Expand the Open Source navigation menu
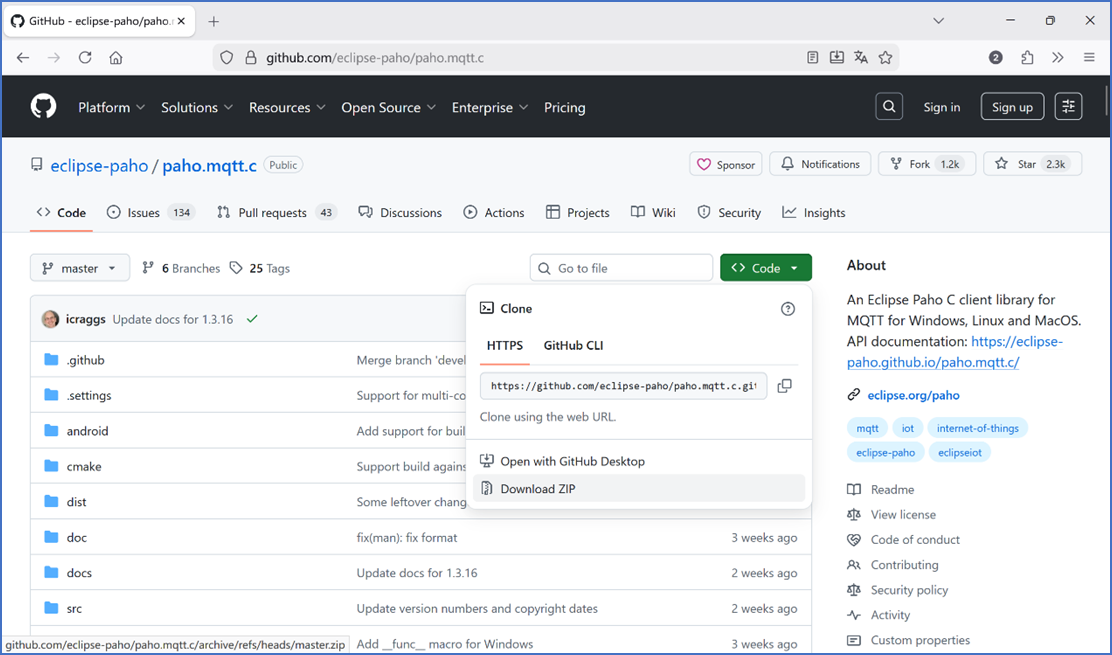Screen dimensions: 1112x655 tap(388, 107)
